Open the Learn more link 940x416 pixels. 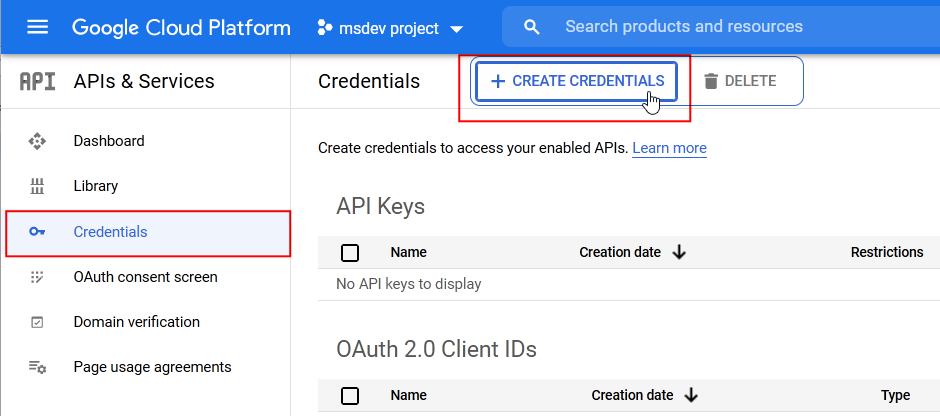pyautogui.click(x=669, y=148)
